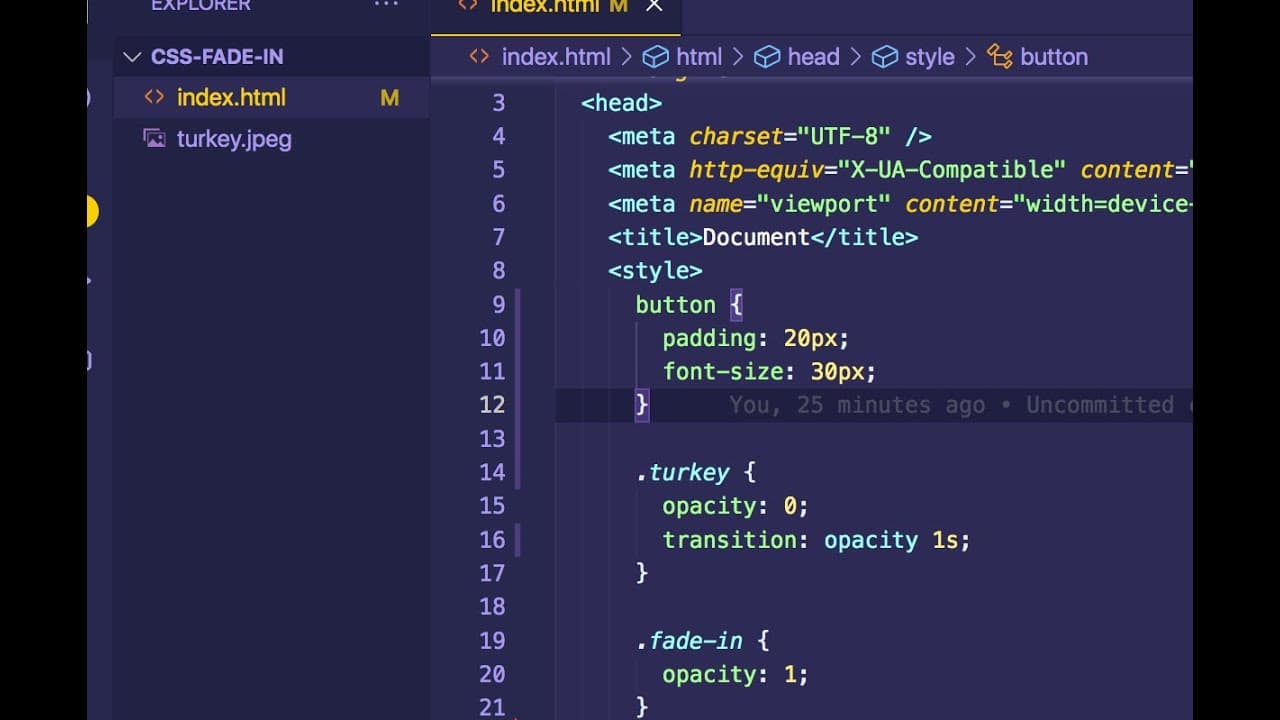The image size is (1280, 720).
Task: Click the .fade-in selector on line 19
Action: [x=689, y=640]
